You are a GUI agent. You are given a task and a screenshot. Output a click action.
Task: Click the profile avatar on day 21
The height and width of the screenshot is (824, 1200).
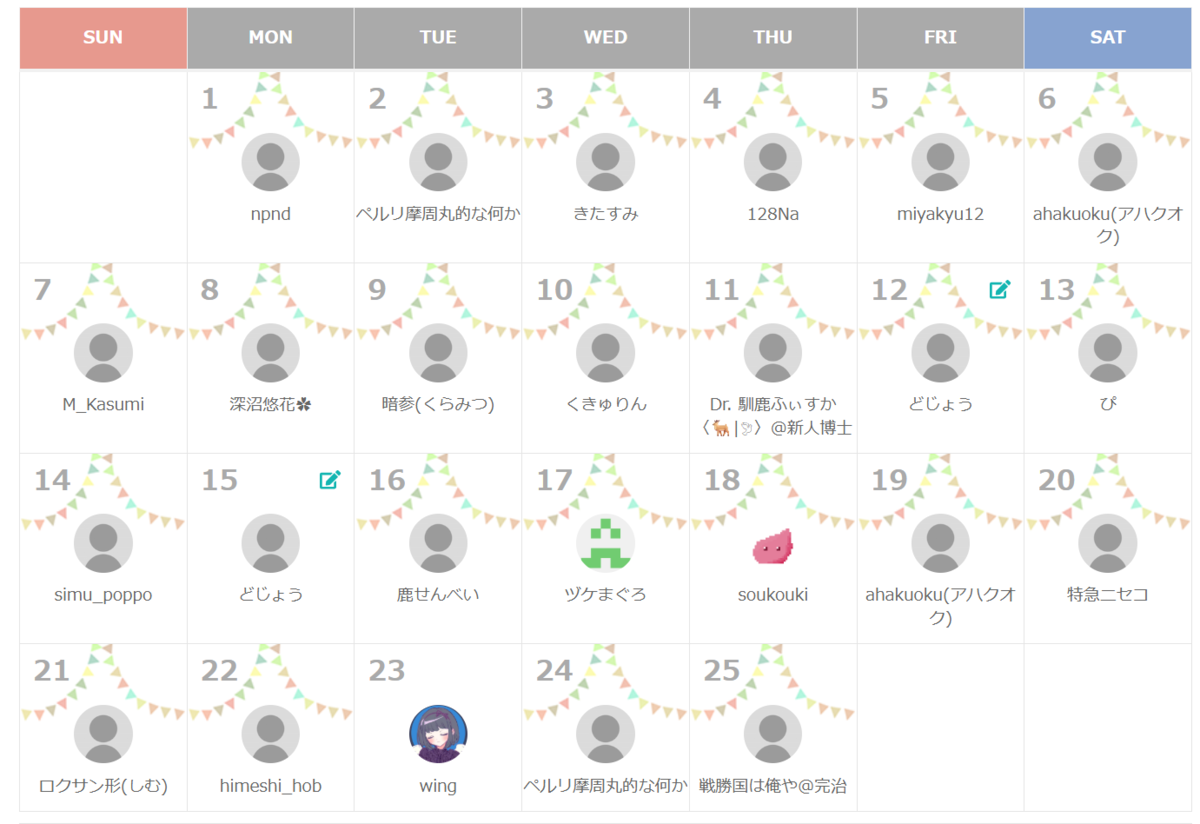coord(103,733)
